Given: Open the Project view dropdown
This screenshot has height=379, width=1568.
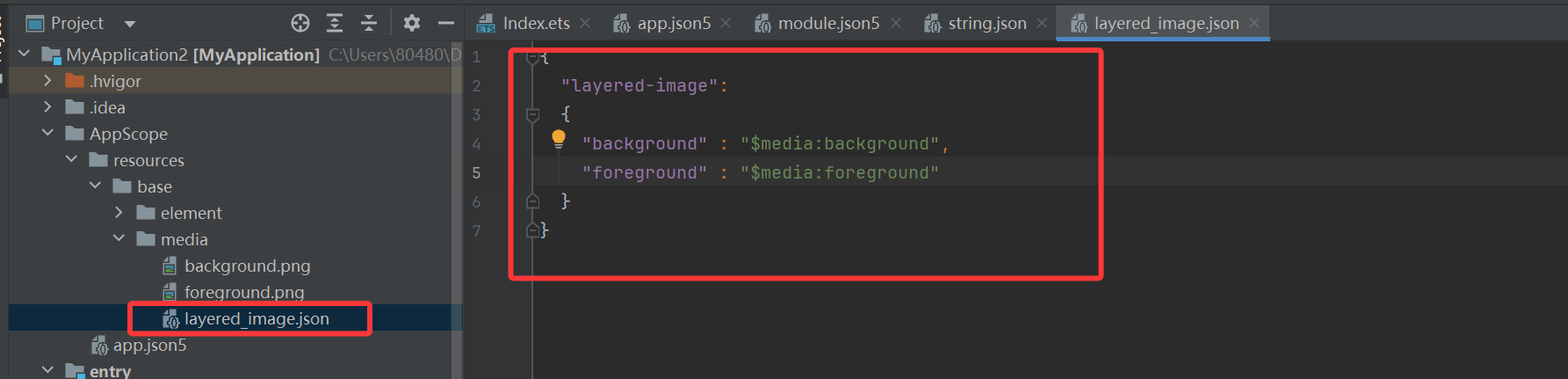Looking at the screenshot, I should coord(130,24).
